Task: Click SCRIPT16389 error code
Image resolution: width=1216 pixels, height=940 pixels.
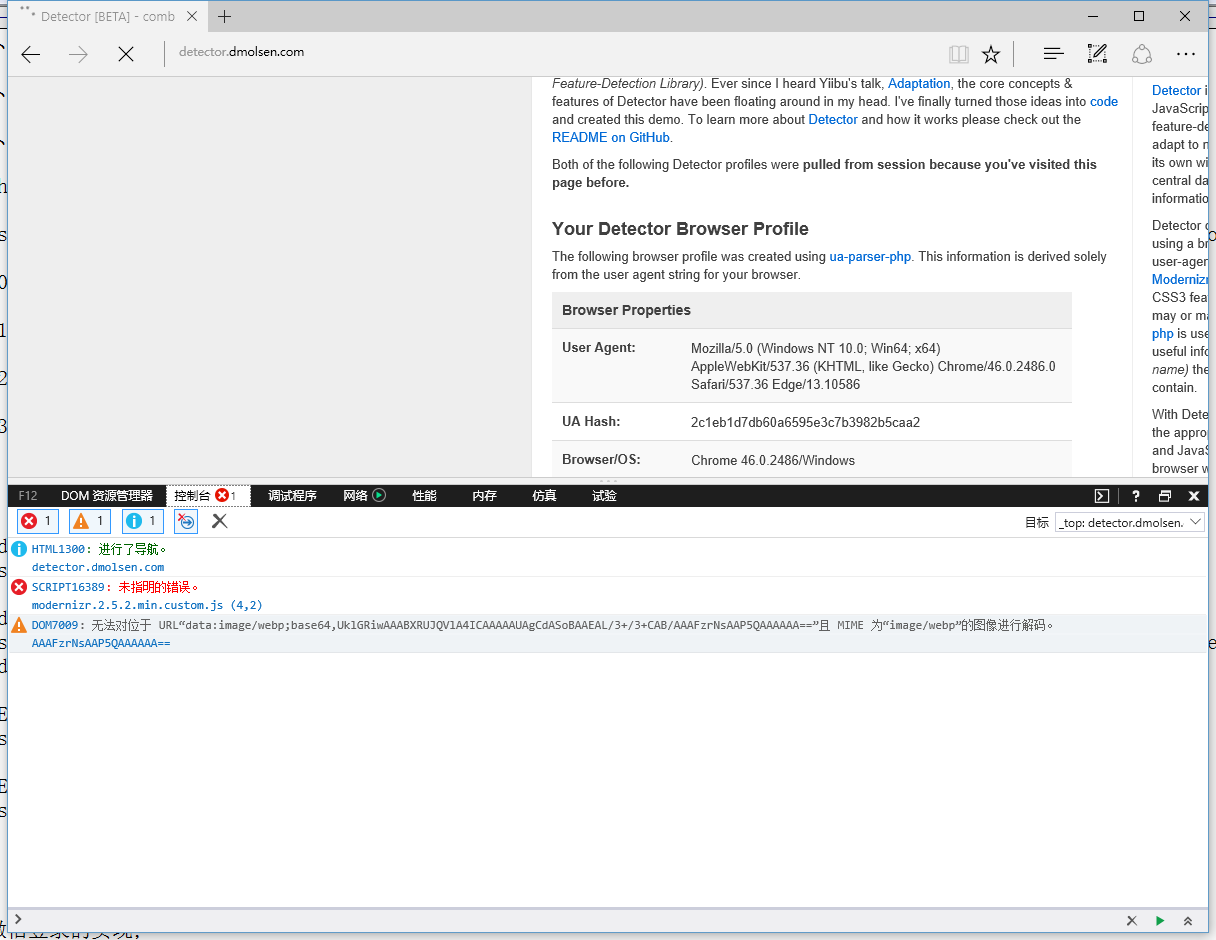Action: pyautogui.click(x=68, y=587)
